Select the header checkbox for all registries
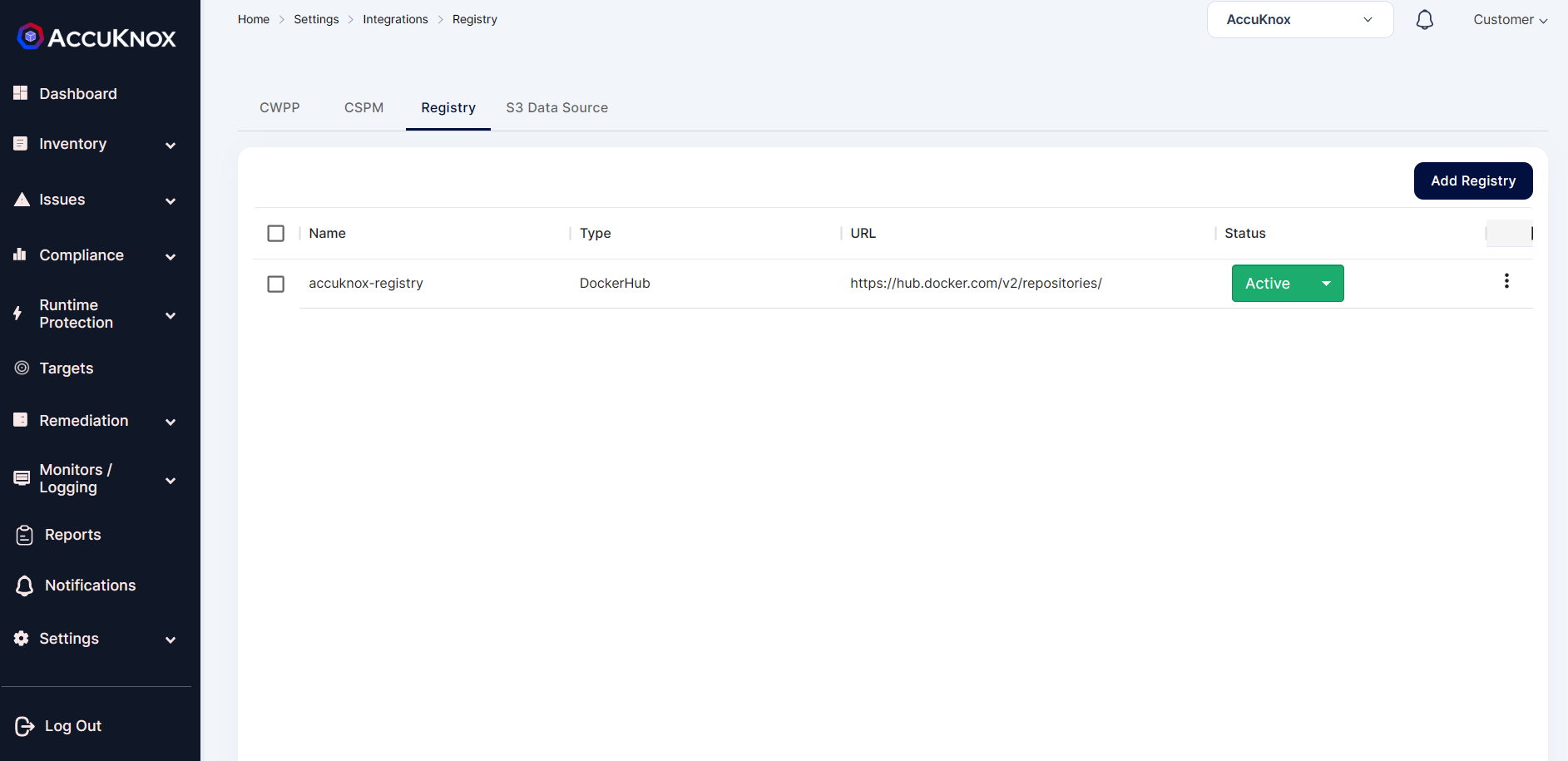1568x761 pixels. click(276, 234)
